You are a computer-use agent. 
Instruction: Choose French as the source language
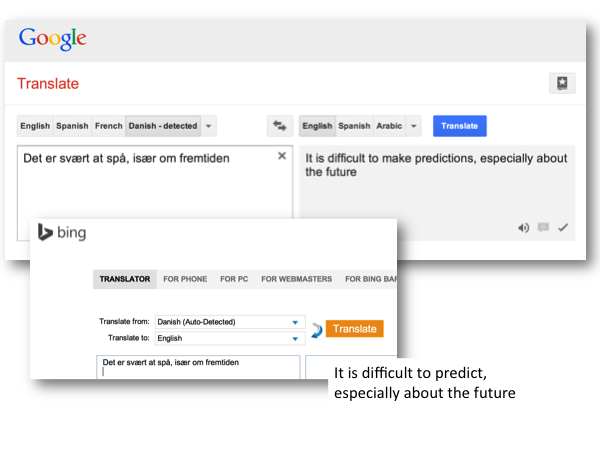109,126
